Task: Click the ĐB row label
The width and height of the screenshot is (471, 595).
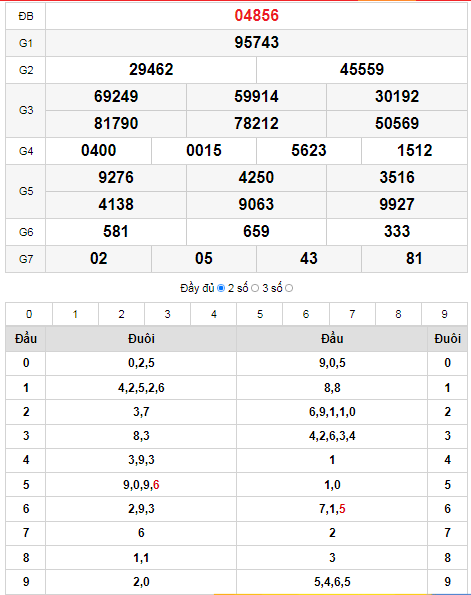Action: point(26,16)
